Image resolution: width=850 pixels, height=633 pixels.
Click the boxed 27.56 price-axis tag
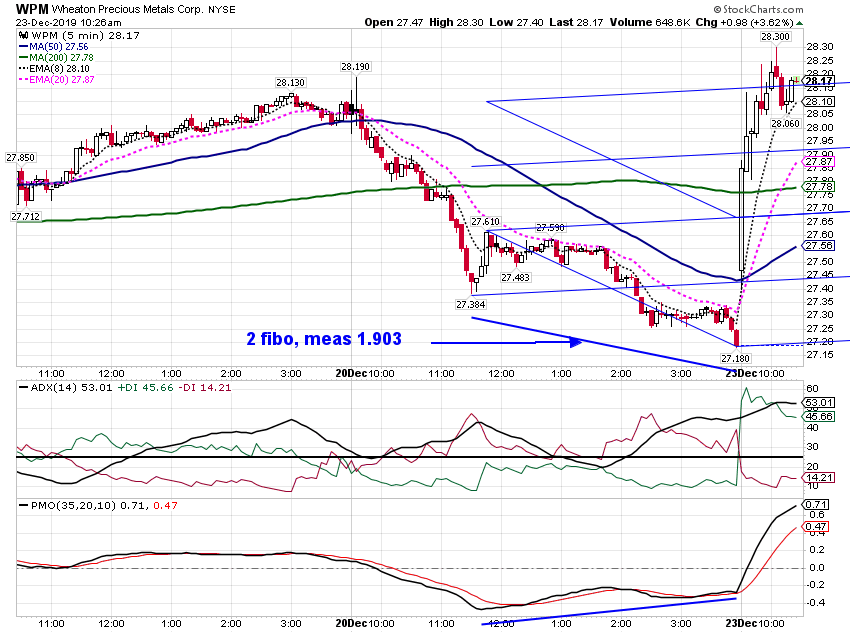[x=819, y=246]
